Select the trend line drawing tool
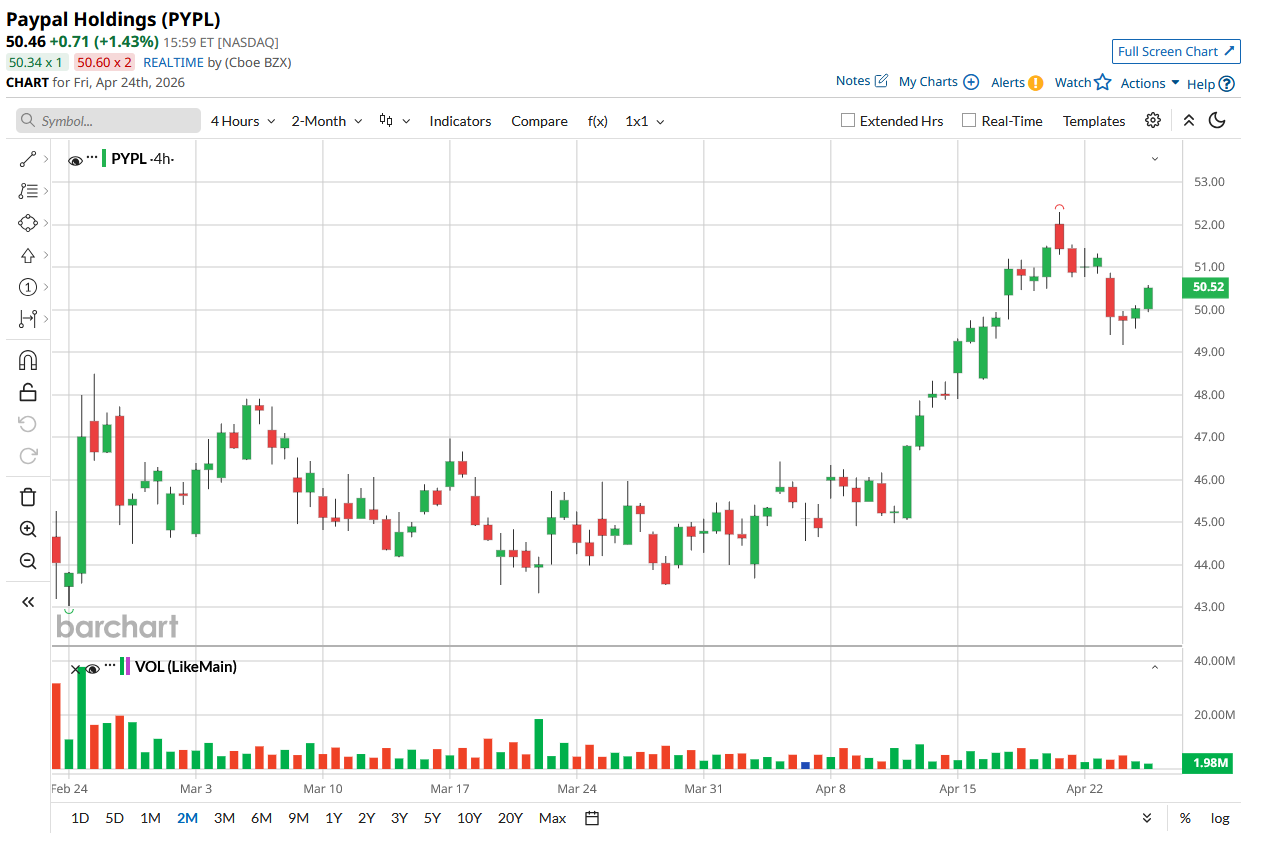 point(28,159)
